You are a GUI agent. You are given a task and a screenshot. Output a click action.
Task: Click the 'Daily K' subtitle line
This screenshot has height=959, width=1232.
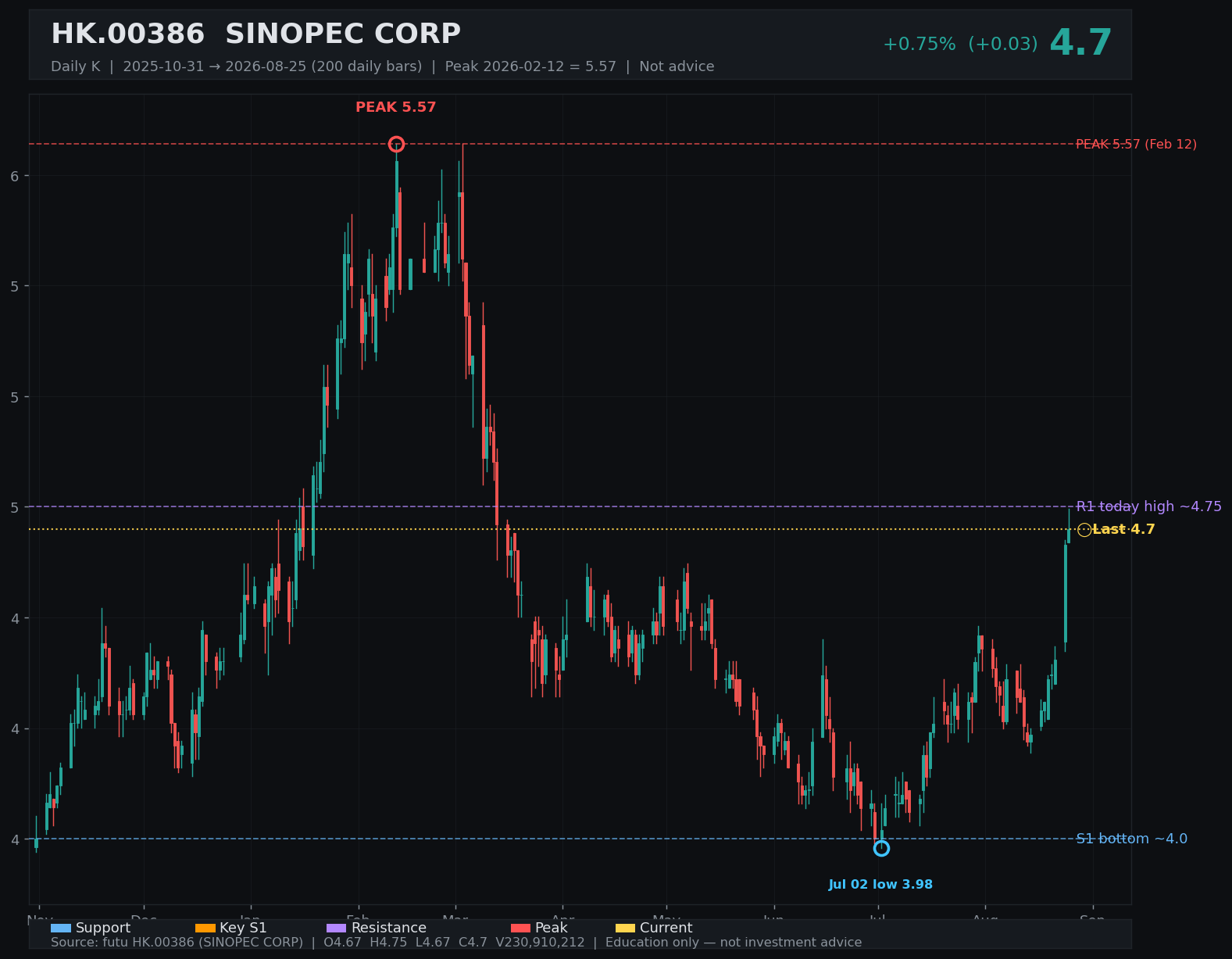coord(383,66)
